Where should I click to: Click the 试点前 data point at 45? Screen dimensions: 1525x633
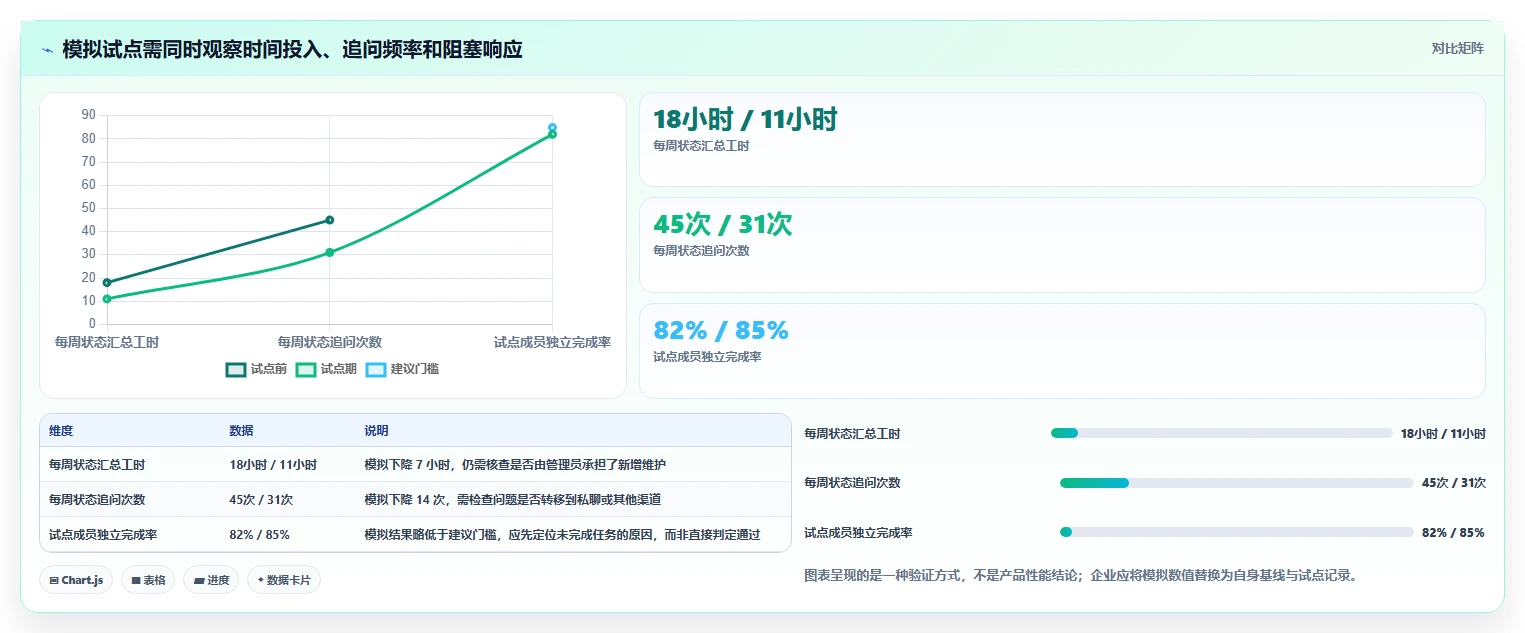click(330, 220)
